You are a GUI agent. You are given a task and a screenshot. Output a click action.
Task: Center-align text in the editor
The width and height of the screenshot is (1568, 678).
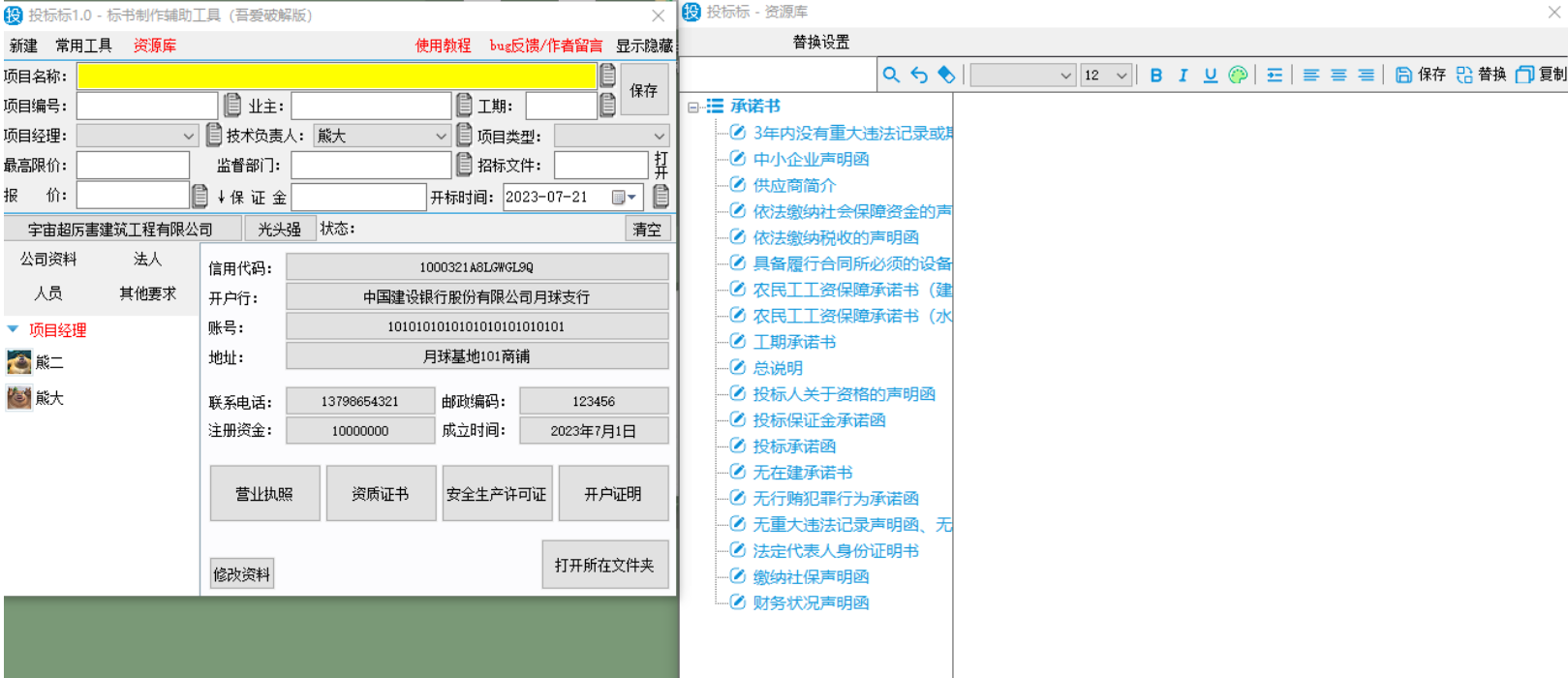pos(1338,76)
